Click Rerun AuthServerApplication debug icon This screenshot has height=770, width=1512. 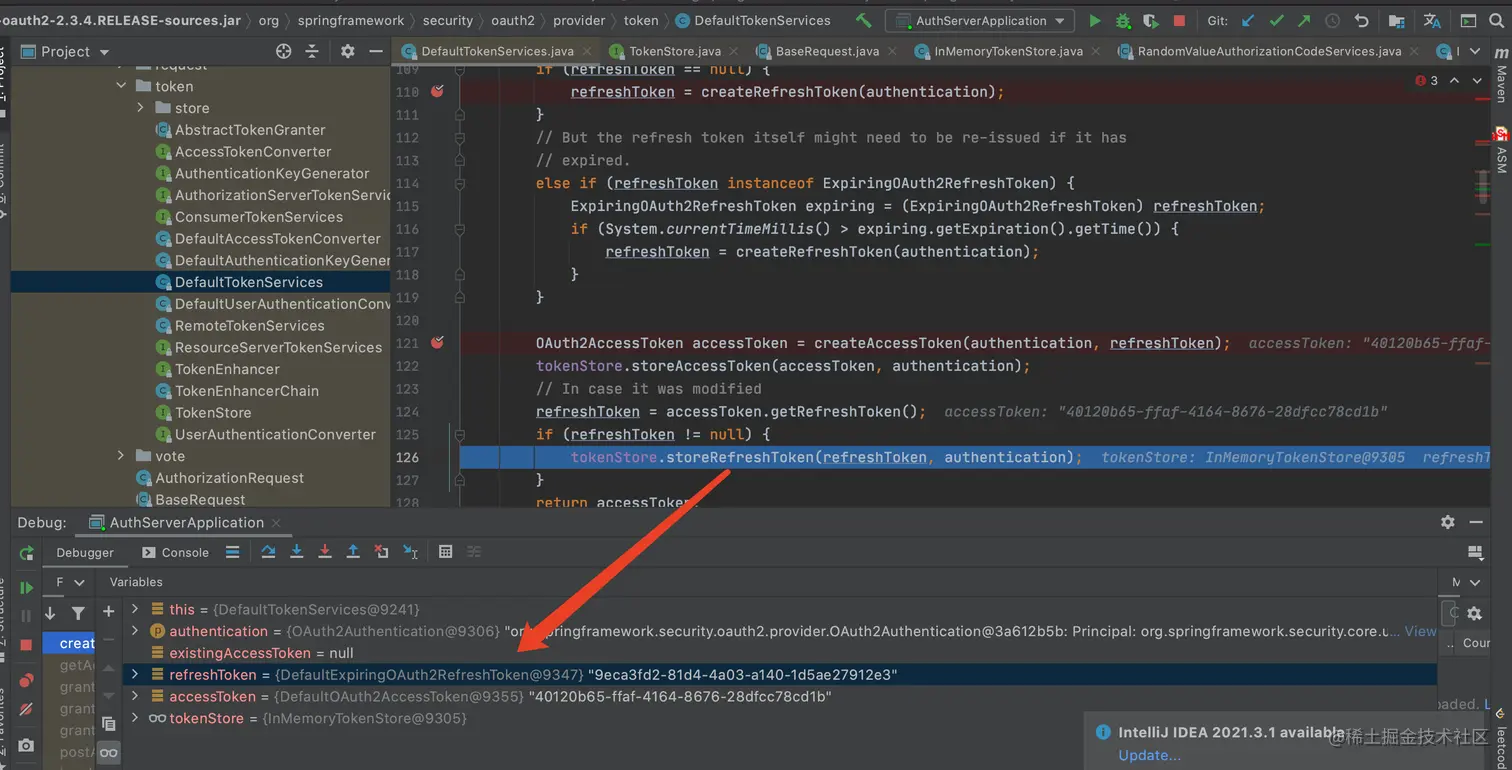pyautogui.click(x=27, y=553)
